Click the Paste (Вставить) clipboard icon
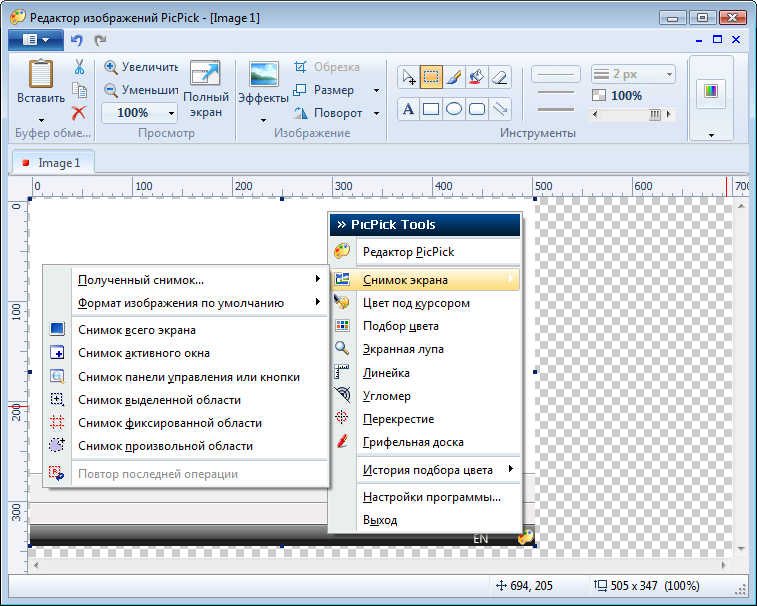 pos(41,74)
